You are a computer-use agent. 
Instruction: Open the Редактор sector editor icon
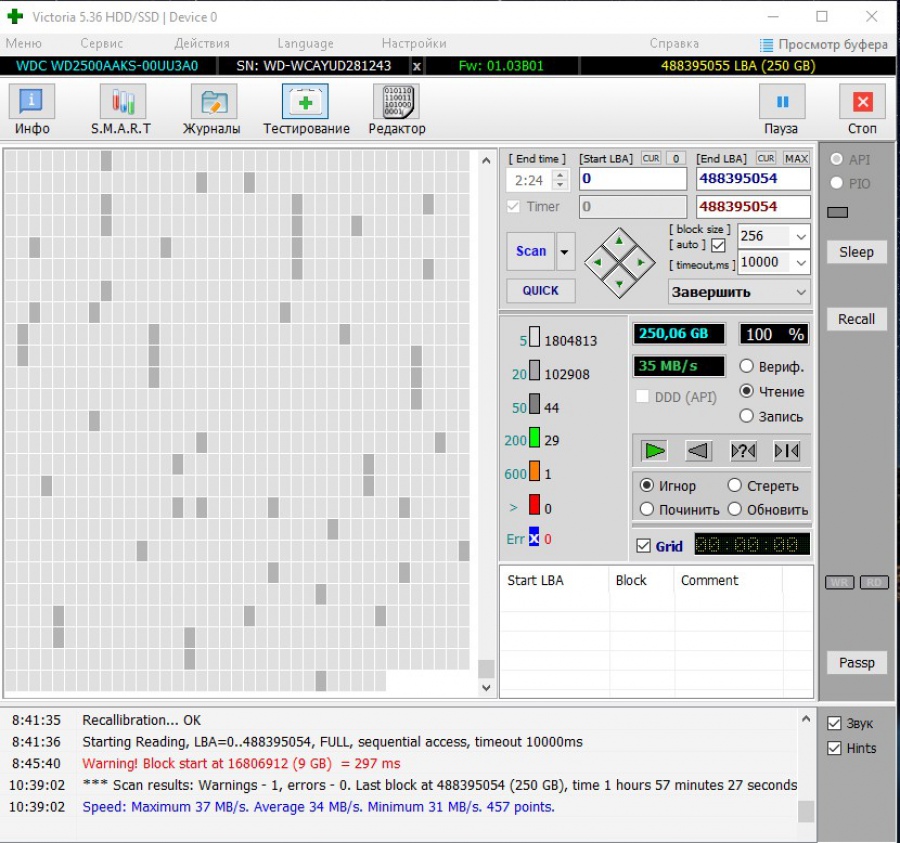click(x=396, y=102)
